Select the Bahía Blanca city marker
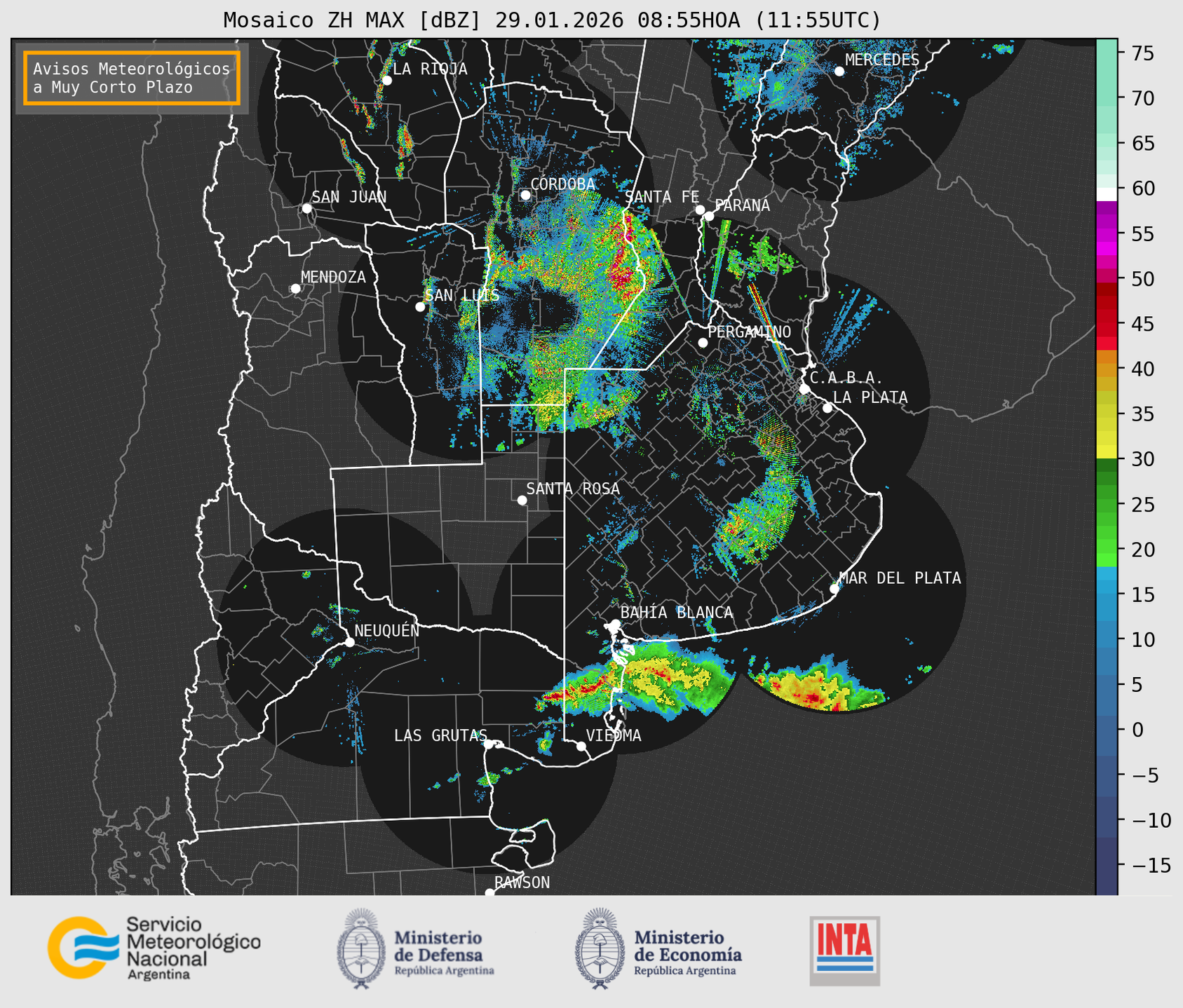The width and height of the screenshot is (1183, 1008). click(615, 624)
